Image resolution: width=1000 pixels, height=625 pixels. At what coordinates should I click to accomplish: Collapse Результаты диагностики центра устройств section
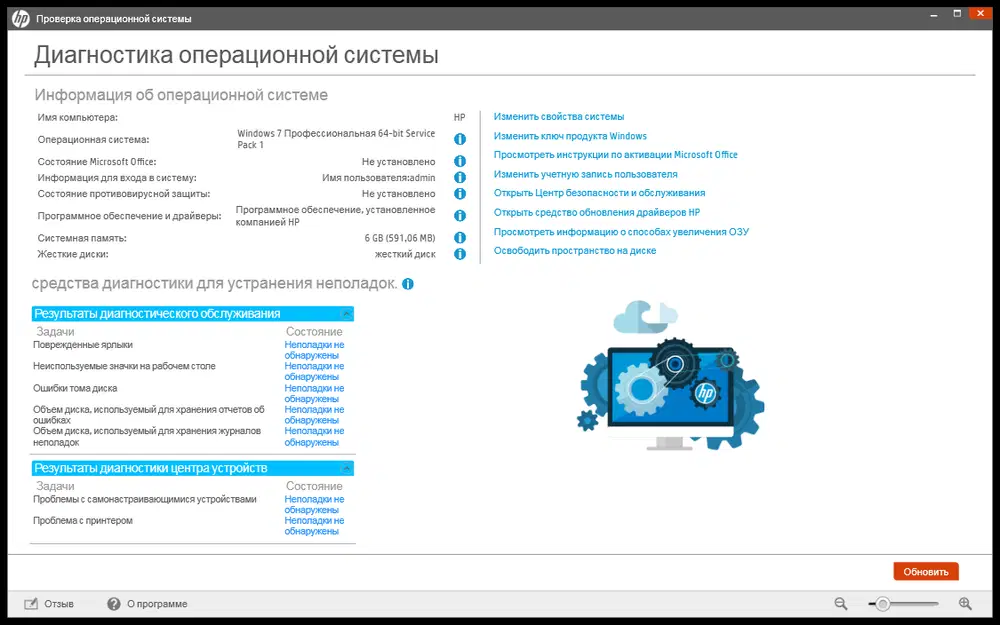click(346, 468)
